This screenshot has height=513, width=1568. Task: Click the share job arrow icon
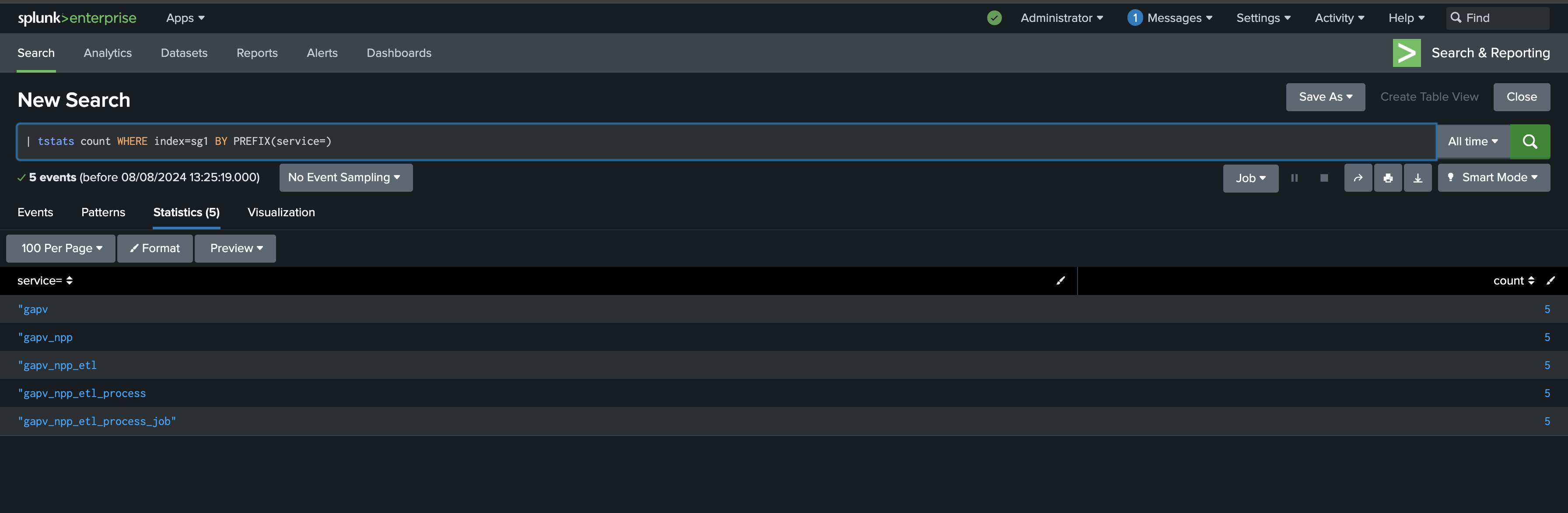point(1358,178)
